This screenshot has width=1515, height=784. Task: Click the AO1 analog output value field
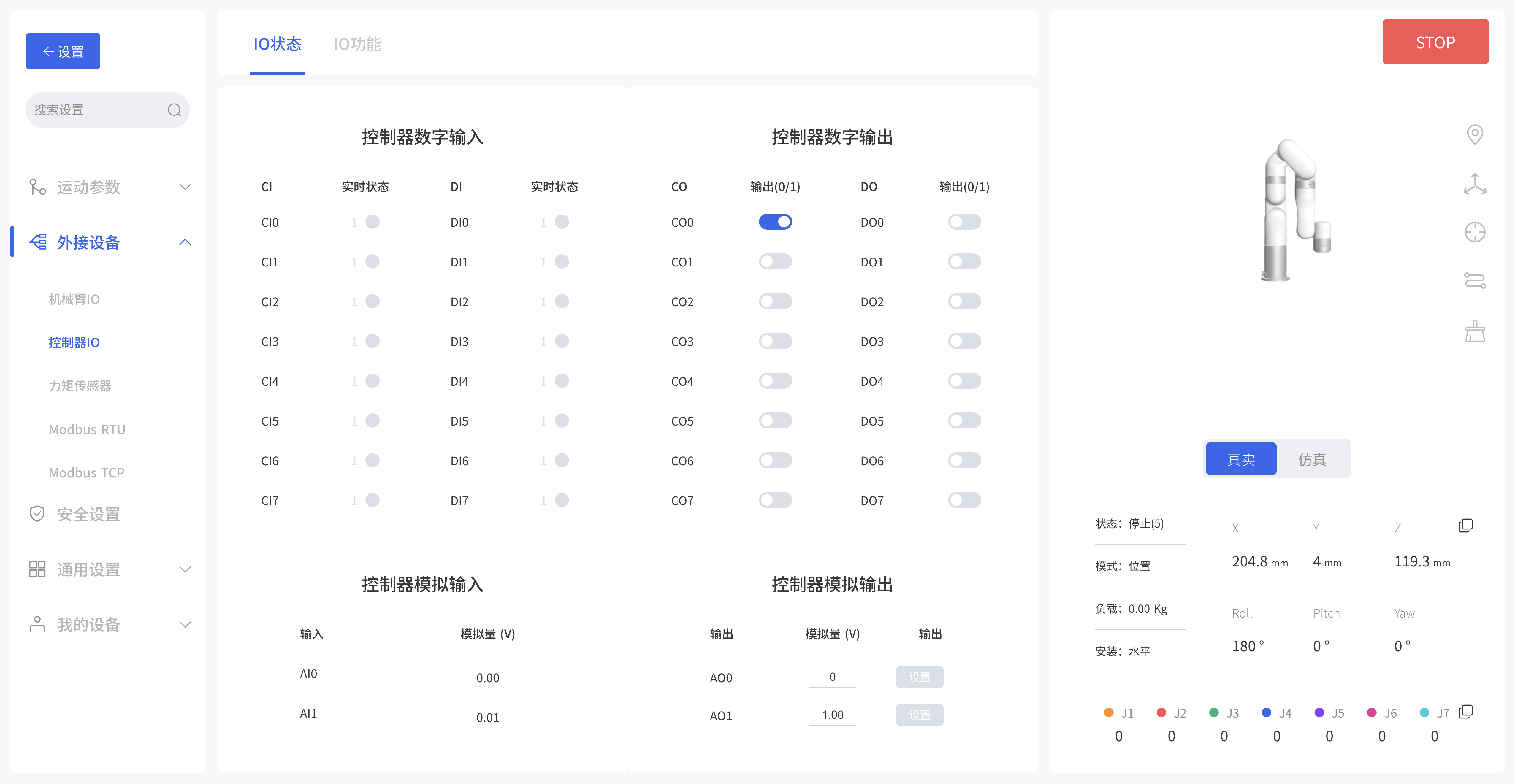point(832,715)
